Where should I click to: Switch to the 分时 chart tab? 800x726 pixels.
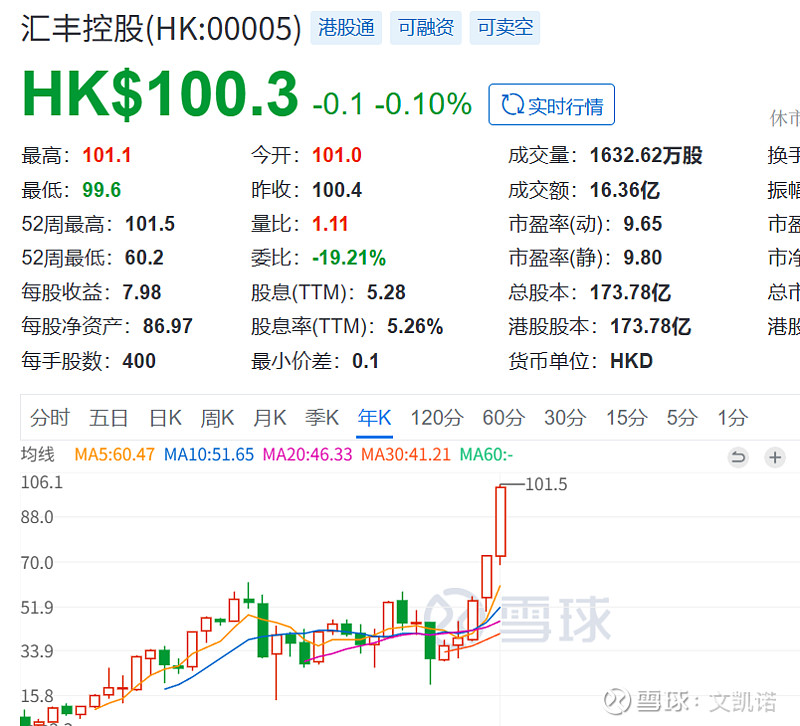point(49,418)
